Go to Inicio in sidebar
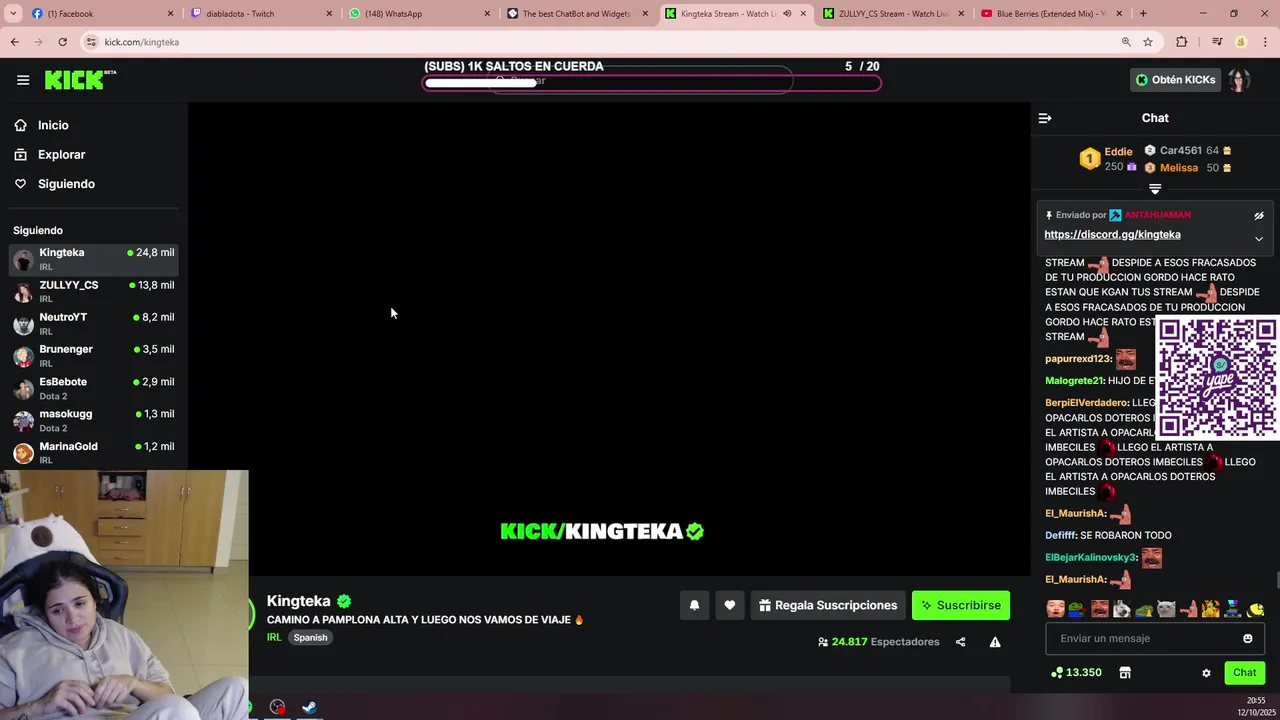This screenshot has height=720, width=1280. [x=53, y=125]
